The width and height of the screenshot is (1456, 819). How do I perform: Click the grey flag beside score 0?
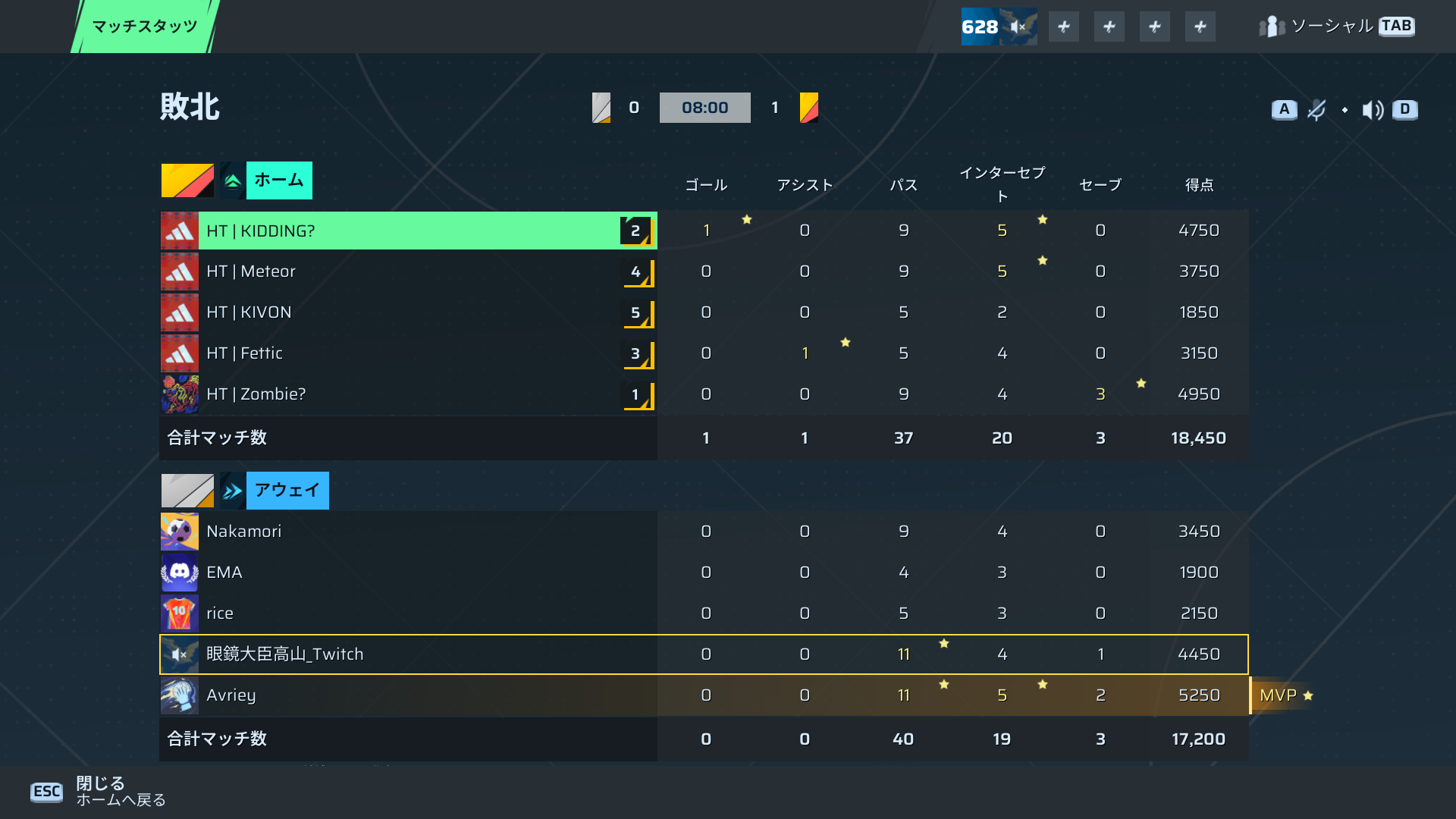tap(601, 108)
